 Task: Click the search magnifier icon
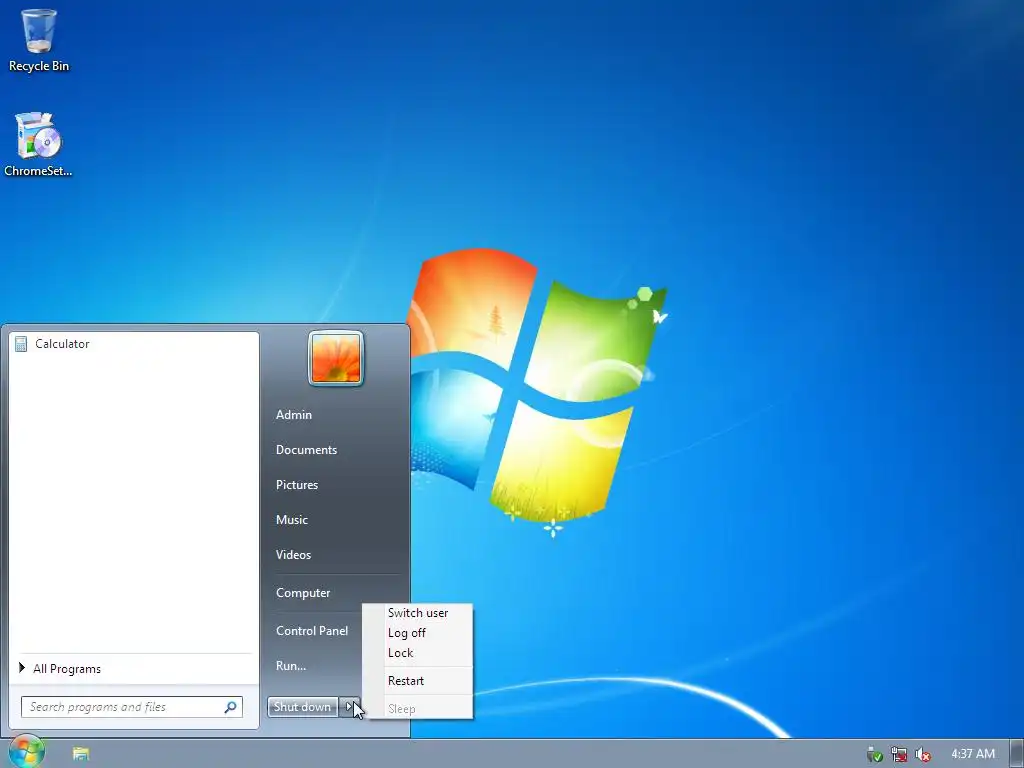tap(231, 707)
